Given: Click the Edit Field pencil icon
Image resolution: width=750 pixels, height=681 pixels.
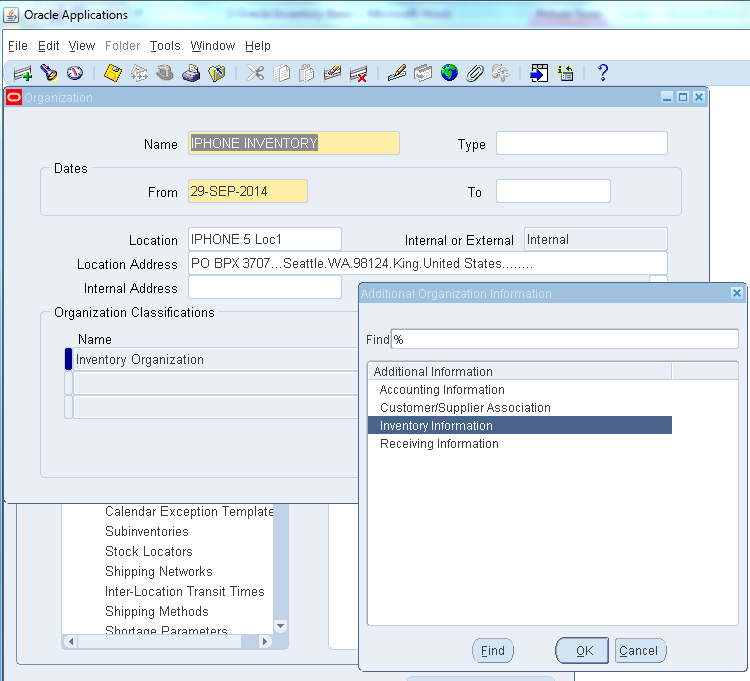Looking at the screenshot, I should tap(397, 73).
